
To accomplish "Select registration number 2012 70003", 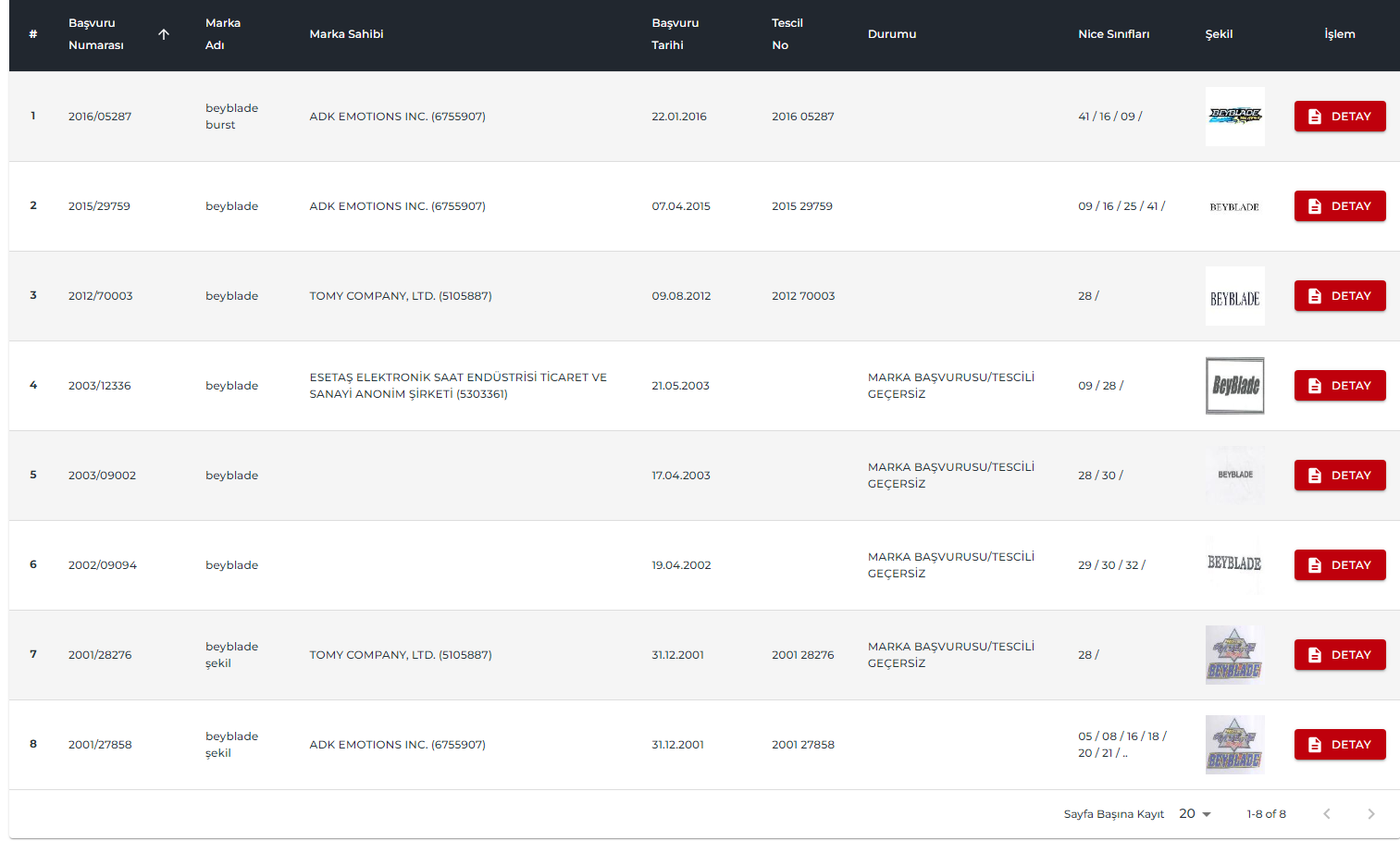I will [803, 296].
